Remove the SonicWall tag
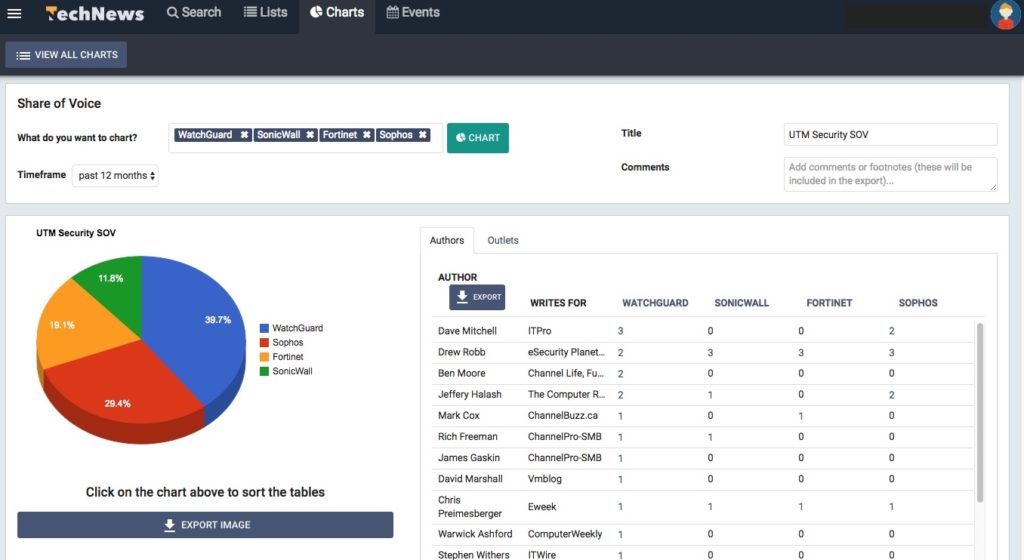 tap(310, 134)
